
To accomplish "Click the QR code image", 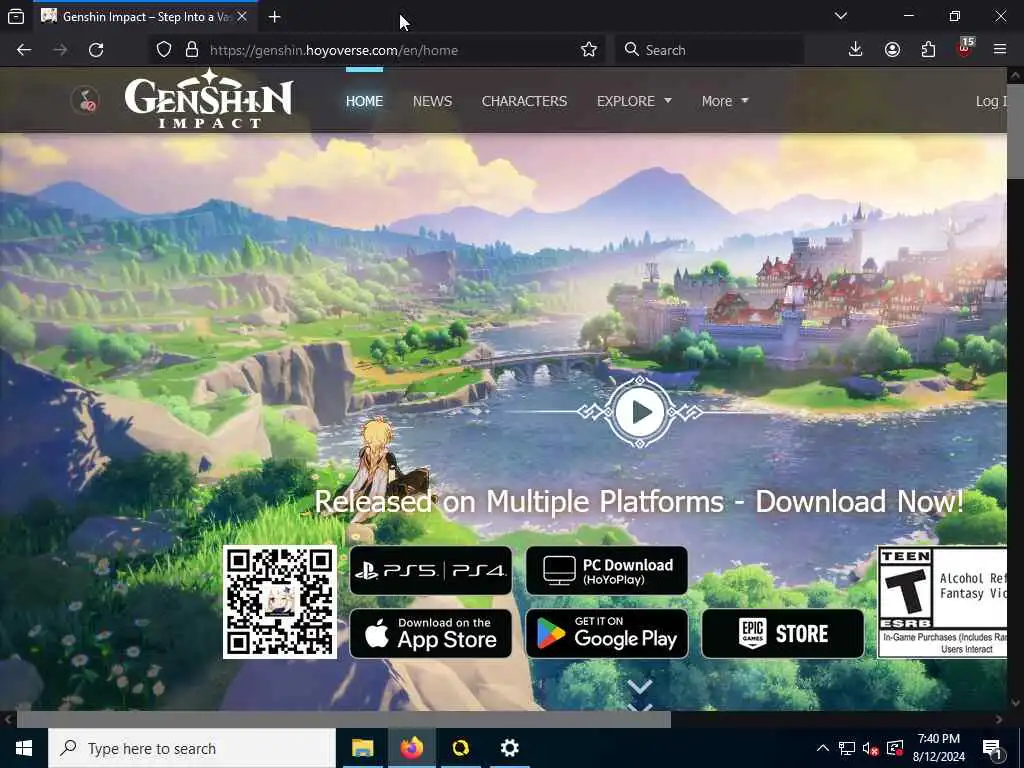I will pos(280,602).
